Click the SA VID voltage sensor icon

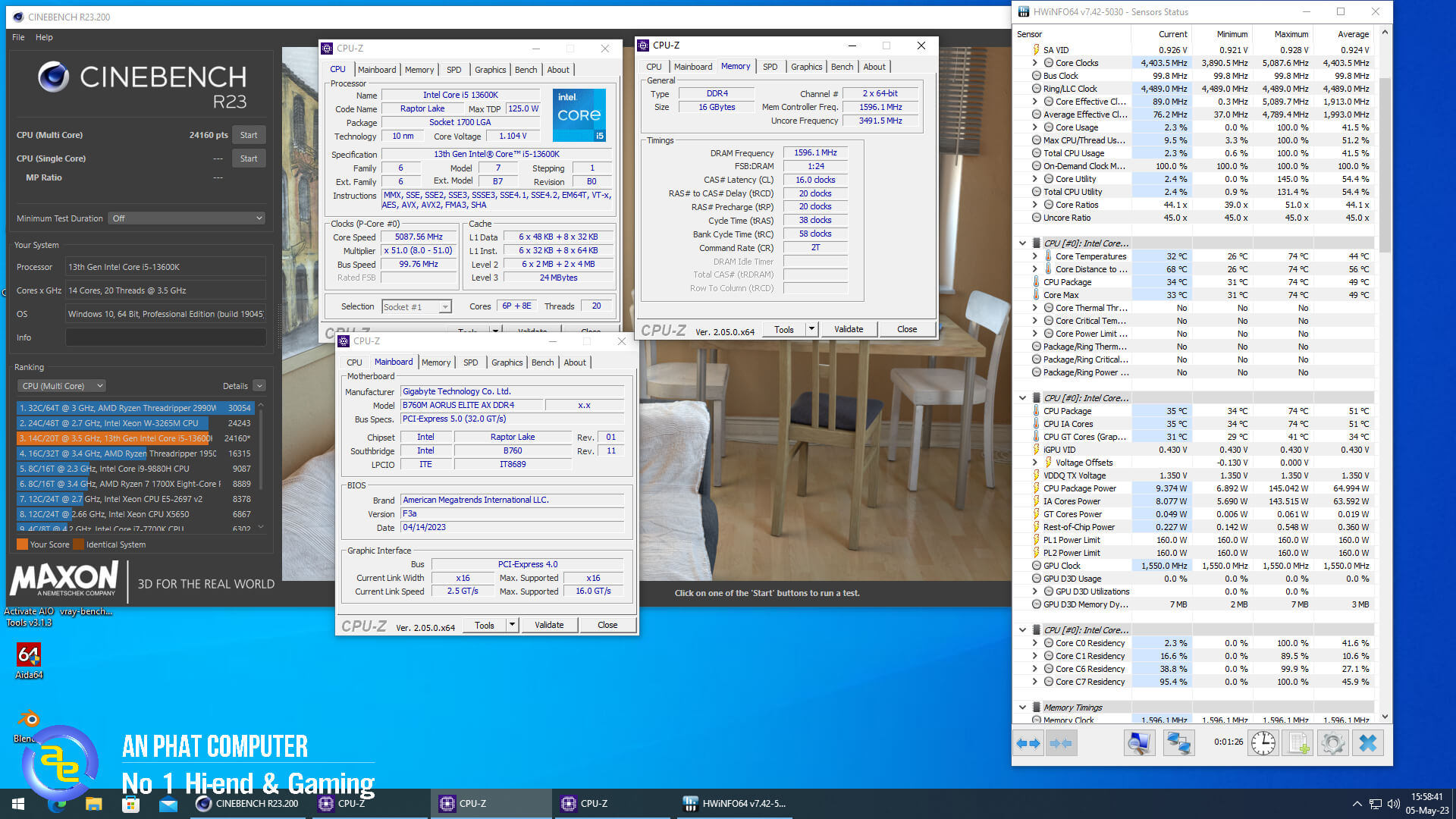point(1037,50)
